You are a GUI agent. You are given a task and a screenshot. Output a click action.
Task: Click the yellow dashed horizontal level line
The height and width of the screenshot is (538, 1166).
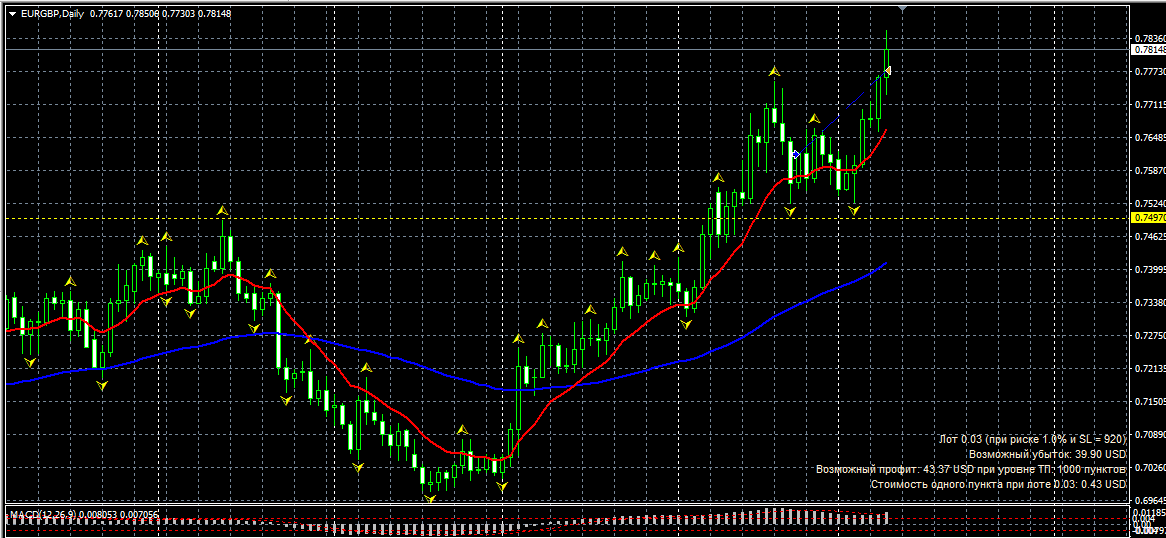(565, 218)
